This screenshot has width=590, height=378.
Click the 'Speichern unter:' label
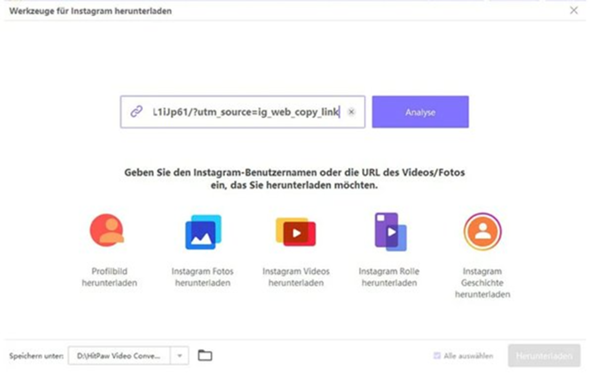pyautogui.click(x=36, y=356)
